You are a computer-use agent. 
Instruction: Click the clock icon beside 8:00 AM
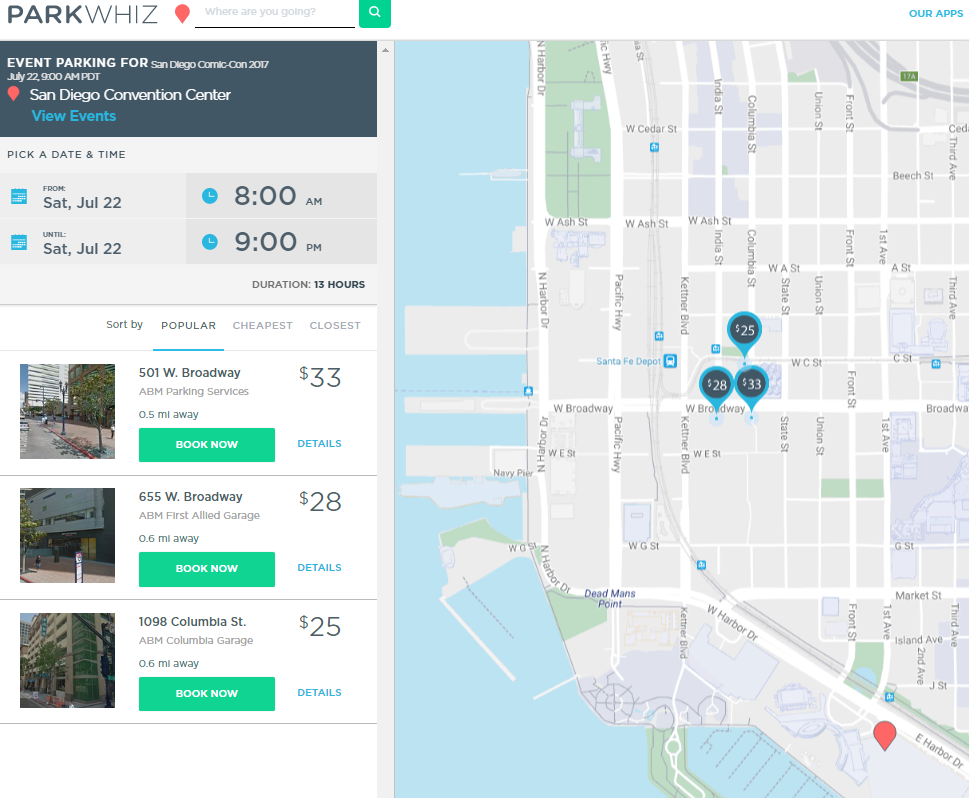click(x=210, y=196)
